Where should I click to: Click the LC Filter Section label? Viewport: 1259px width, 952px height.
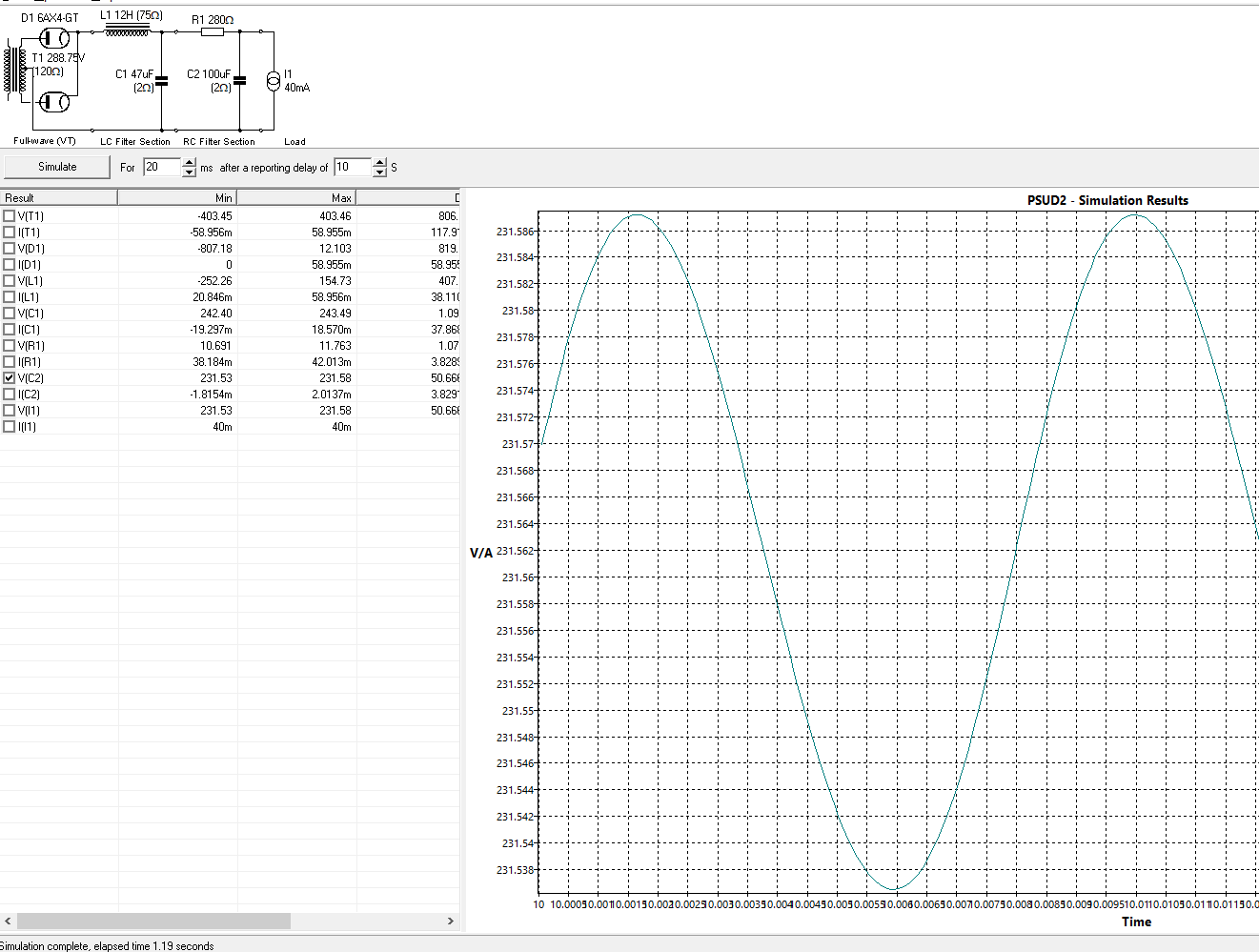(x=135, y=141)
